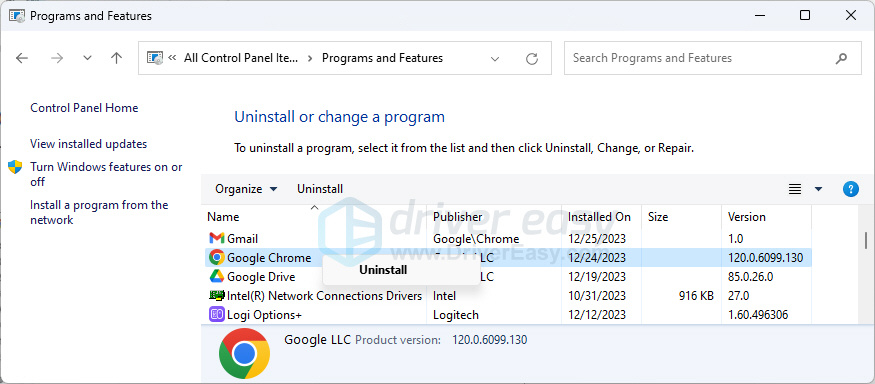Click the Search Programs and Features box
Image resolution: width=875 pixels, height=384 pixels.
click(x=713, y=58)
